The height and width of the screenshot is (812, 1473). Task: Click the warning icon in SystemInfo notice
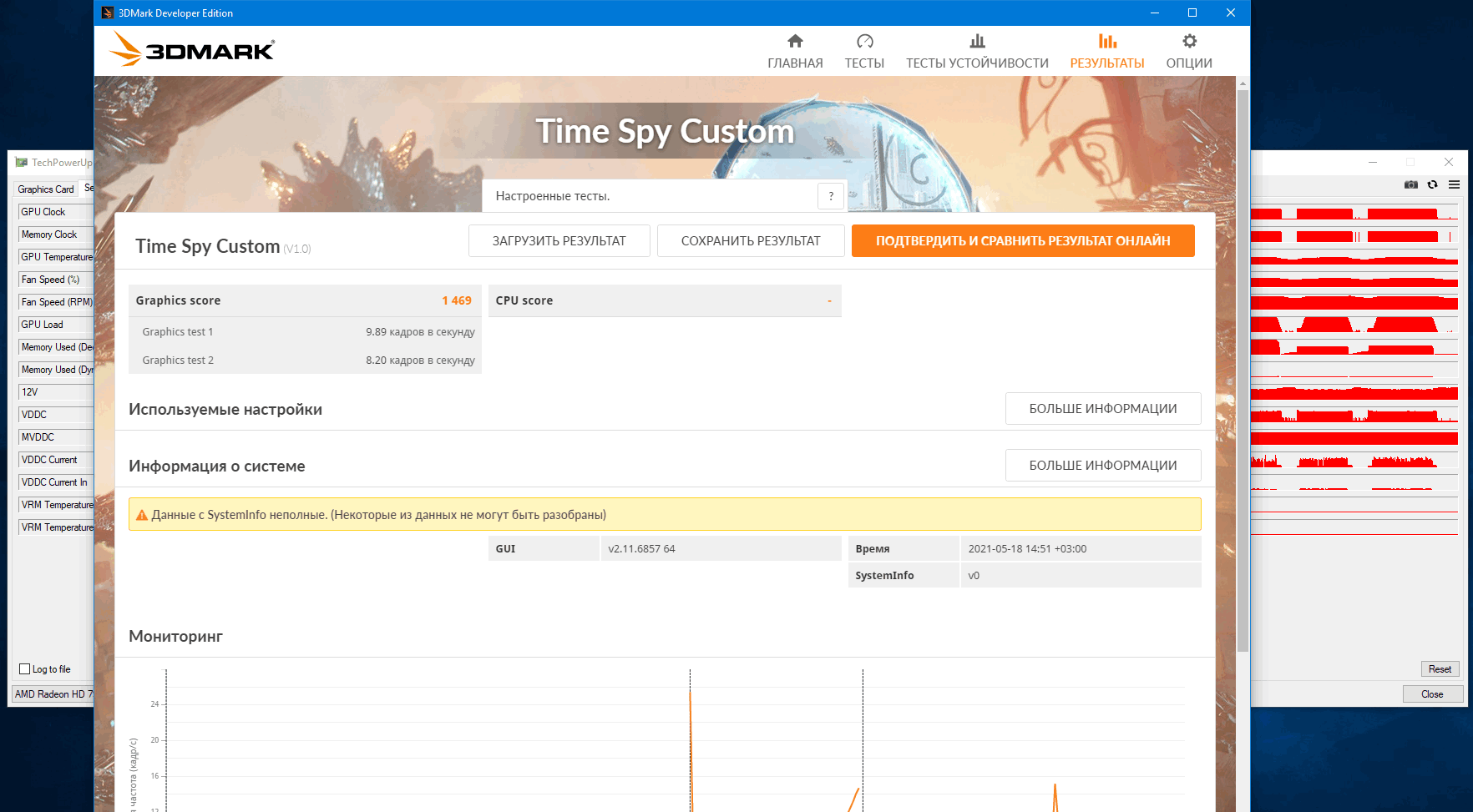(142, 515)
